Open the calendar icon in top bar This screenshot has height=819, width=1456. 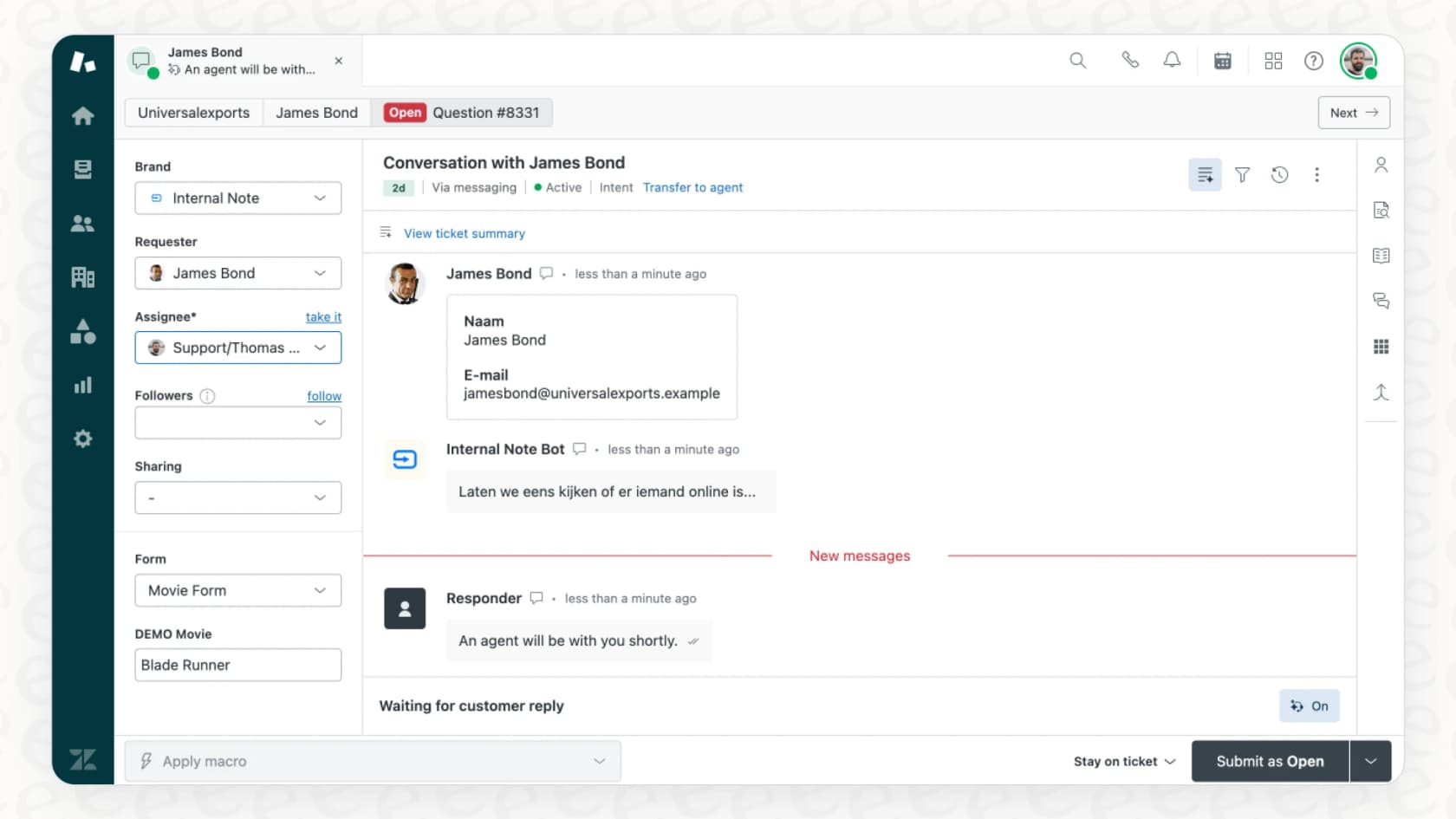tap(1223, 61)
